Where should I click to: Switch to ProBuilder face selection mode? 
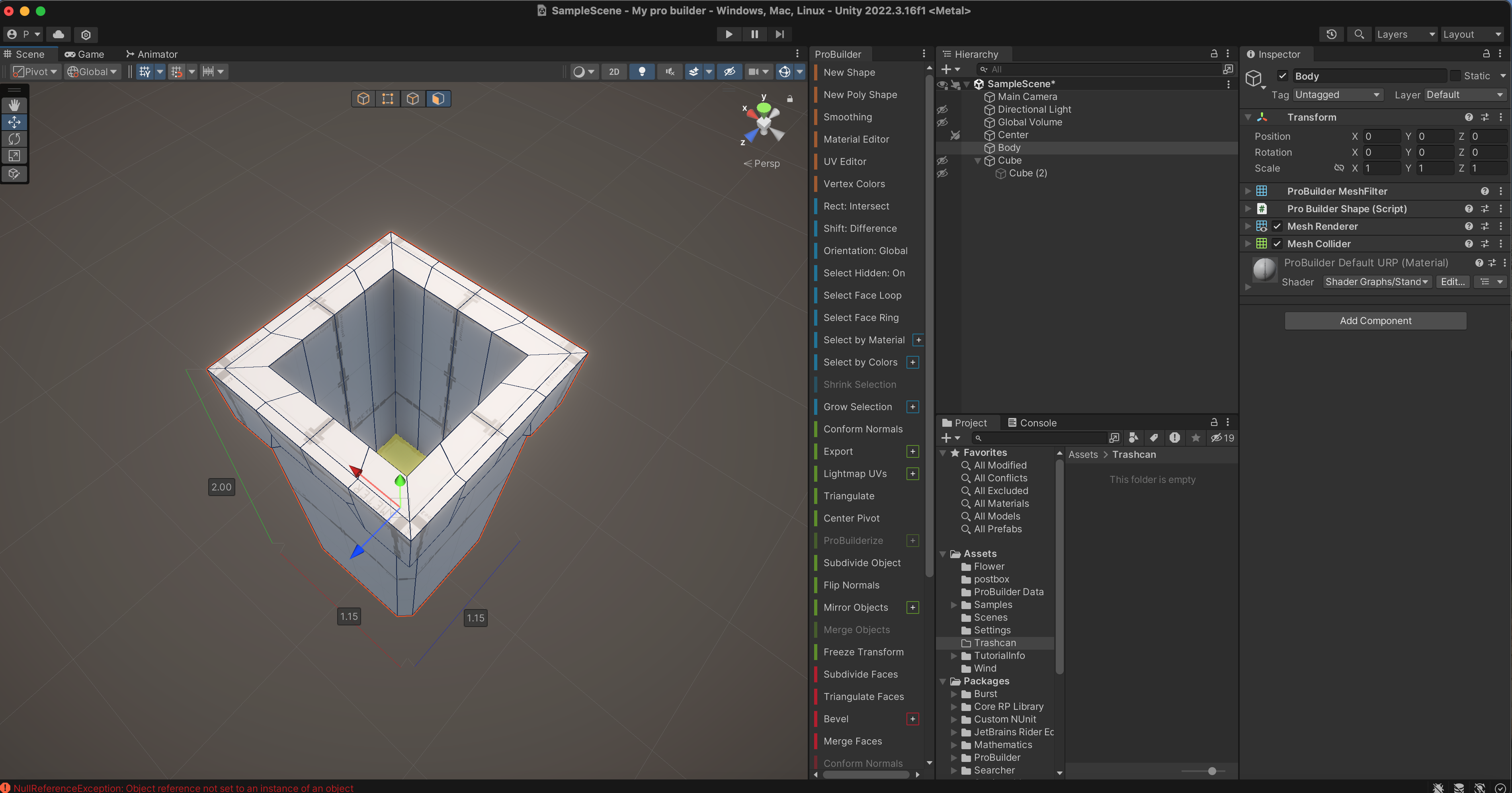(438, 99)
